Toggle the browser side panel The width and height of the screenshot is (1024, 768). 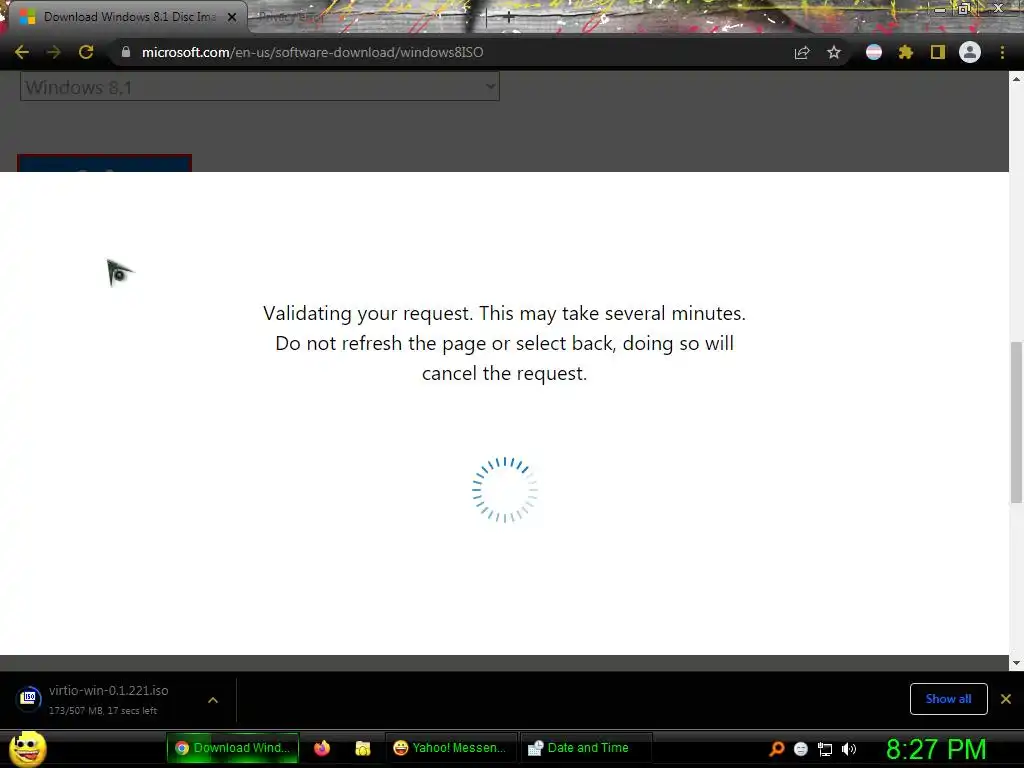pos(938,52)
